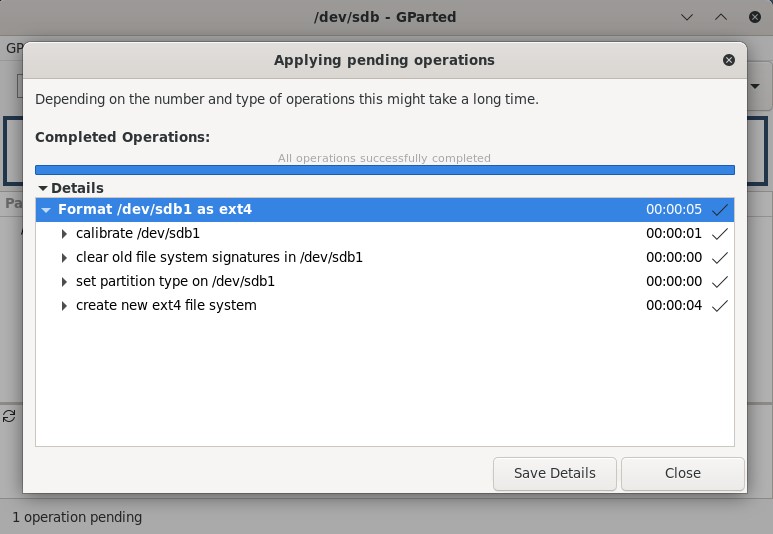The width and height of the screenshot is (773, 534).
Task: Open the GParted menu behind the dialog
Action: (x=12, y=47)
